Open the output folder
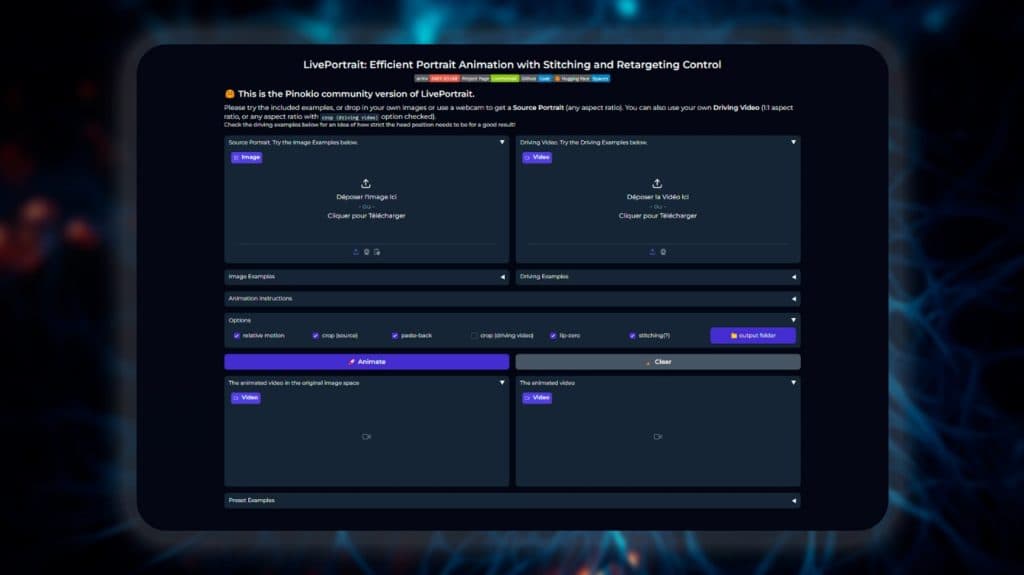1024x575 pixels. [x=753, y=336]
